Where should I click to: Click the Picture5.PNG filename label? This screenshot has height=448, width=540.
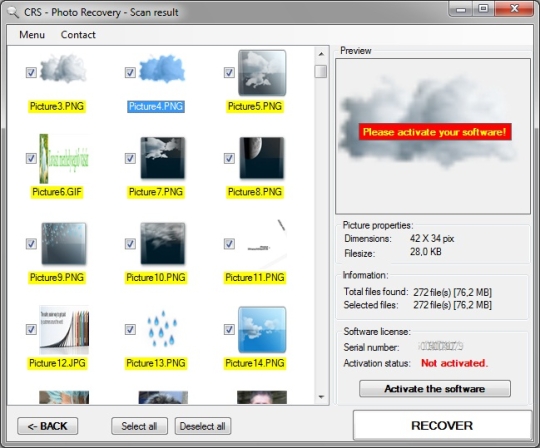(x=255, y=106)
